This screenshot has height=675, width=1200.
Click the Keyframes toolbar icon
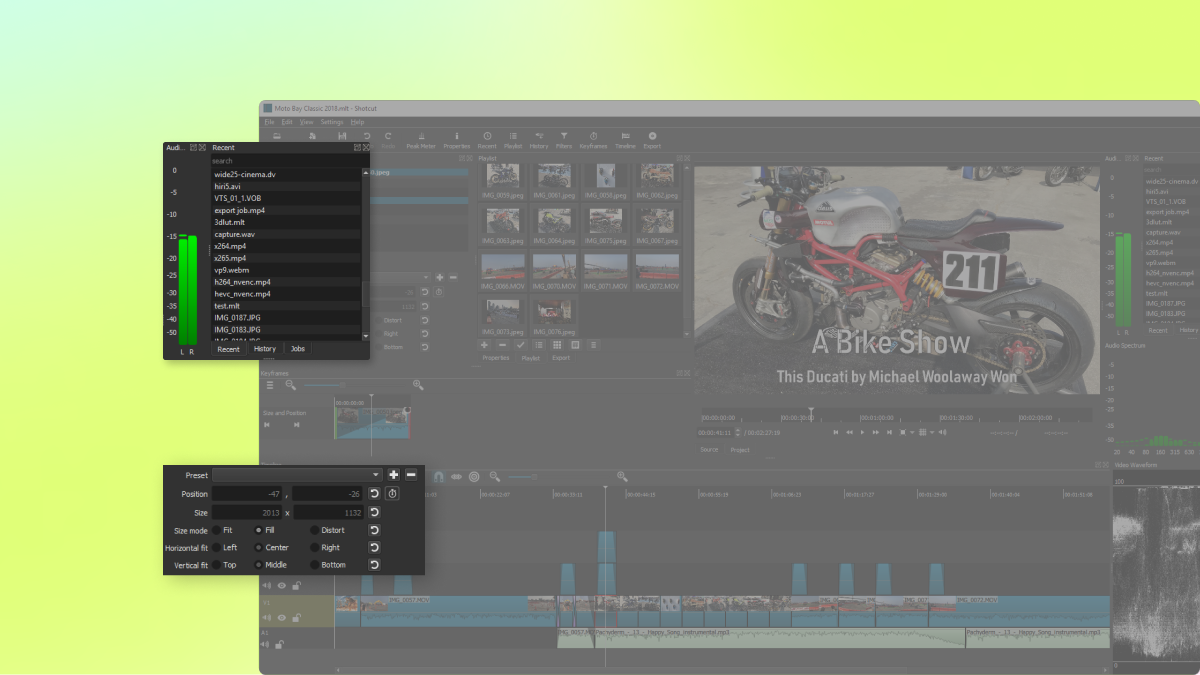[x=593, y=139]
